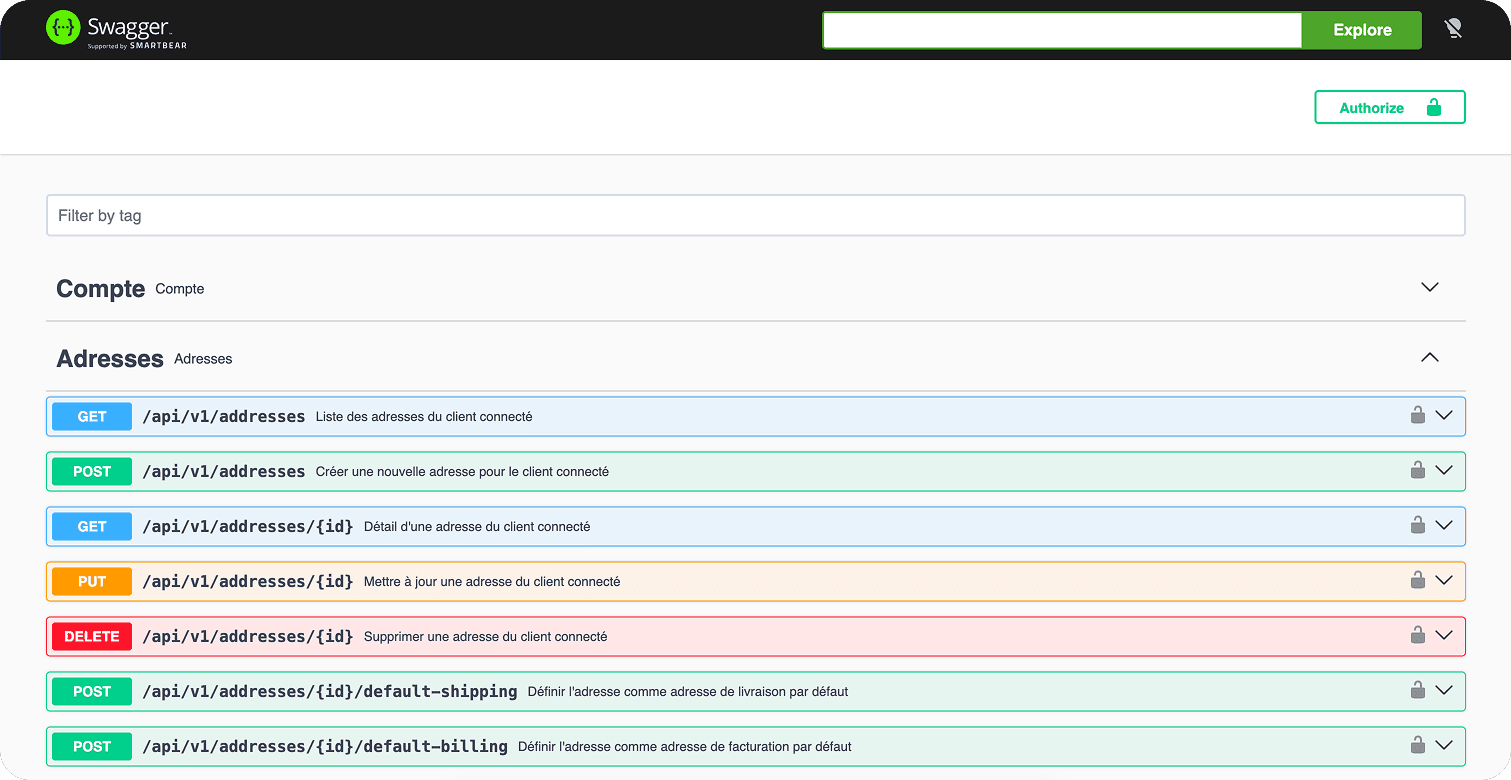
Task: Open the Authorize dialog
Action: (x=1372, y=107)
